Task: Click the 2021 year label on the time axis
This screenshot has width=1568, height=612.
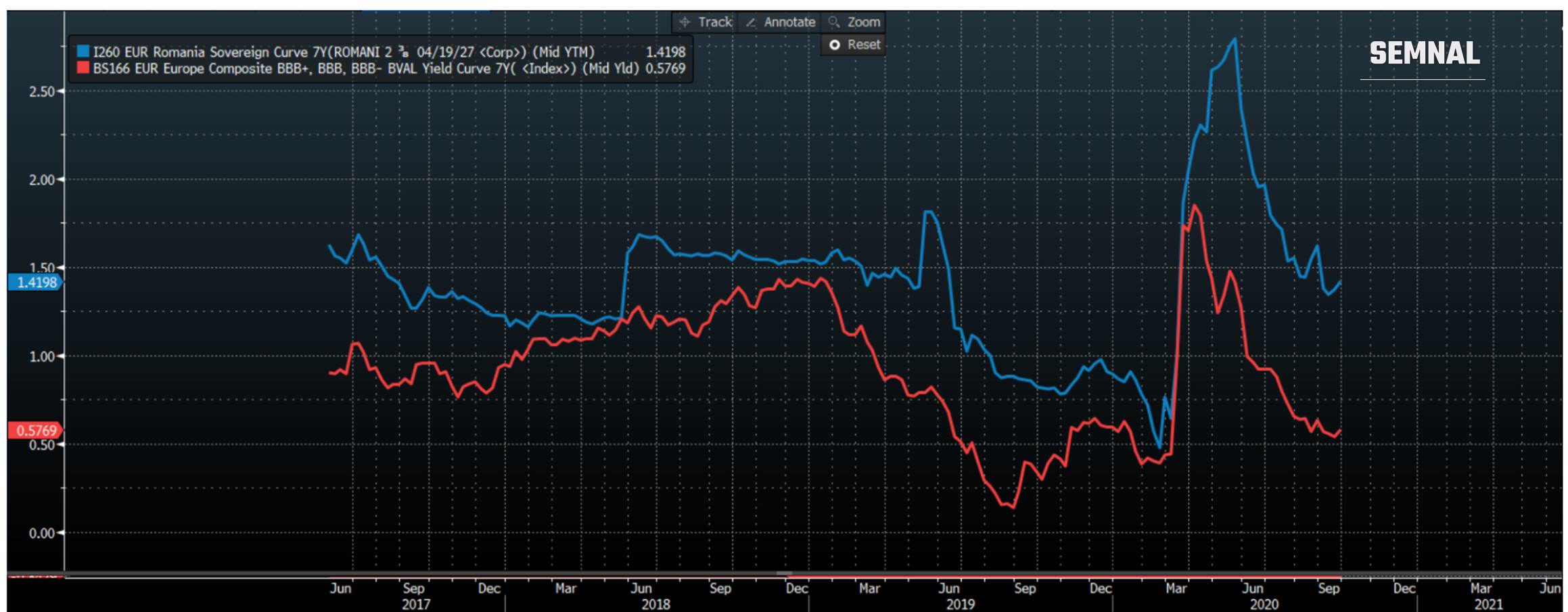Action: (x=1488, y=604)
